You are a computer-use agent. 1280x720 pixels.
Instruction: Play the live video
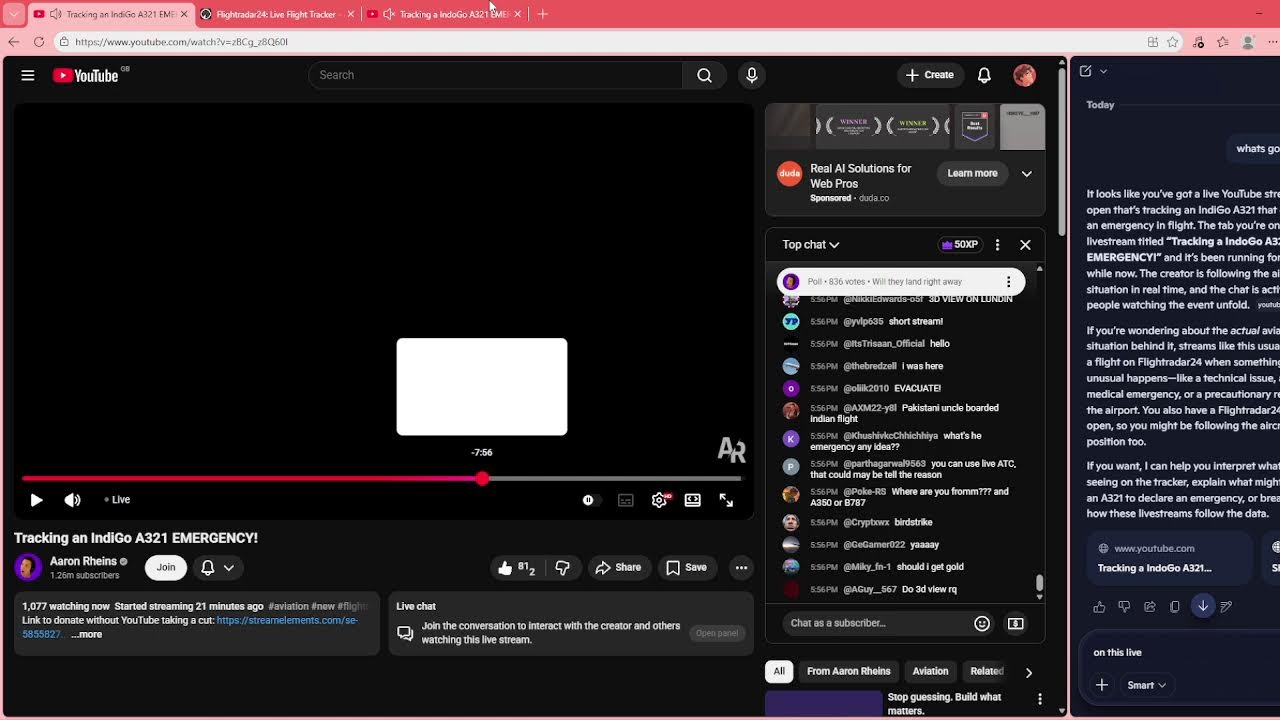[36, 500]
